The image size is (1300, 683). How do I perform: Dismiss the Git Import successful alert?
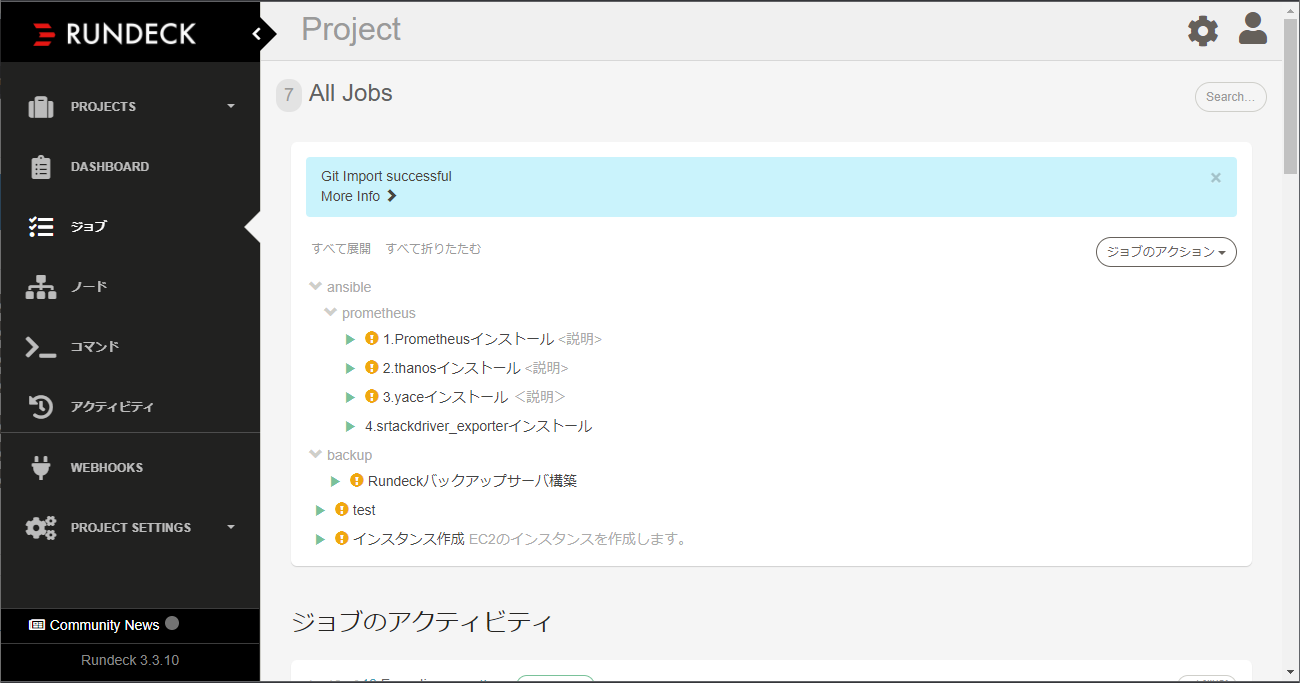point(1216,177)
